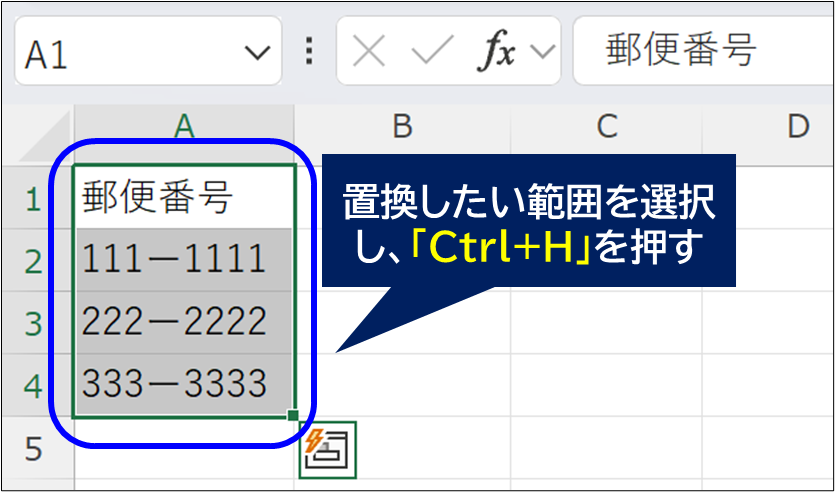Select column A header

pyautogui.click(x=183, y=126)
